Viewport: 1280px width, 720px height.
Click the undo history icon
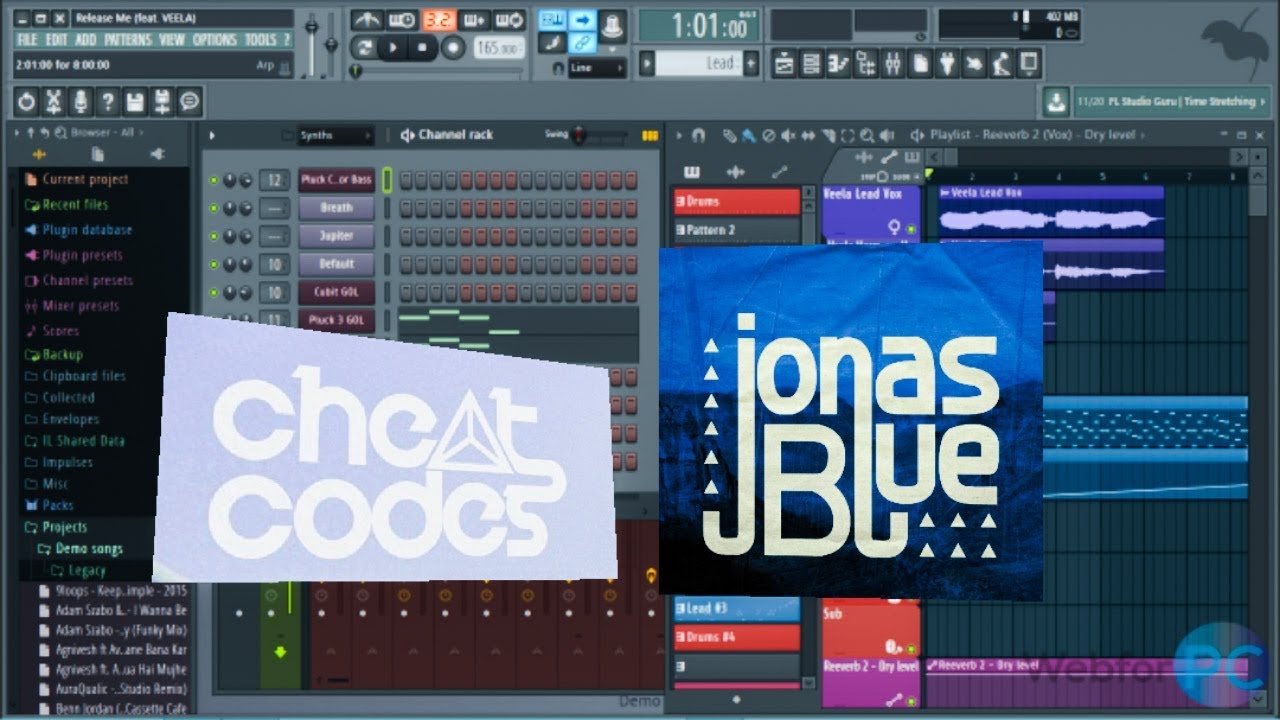27,101
